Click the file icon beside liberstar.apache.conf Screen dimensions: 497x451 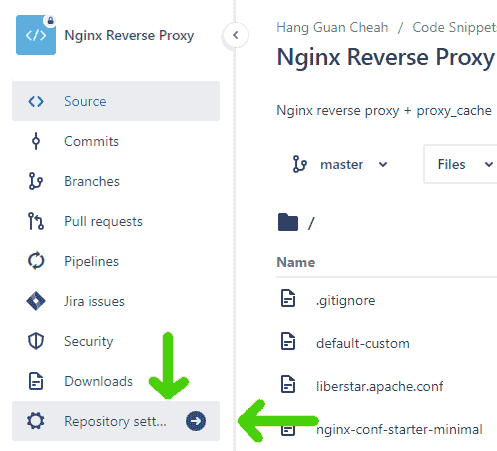pyautogui.click(x=288, y=384)
